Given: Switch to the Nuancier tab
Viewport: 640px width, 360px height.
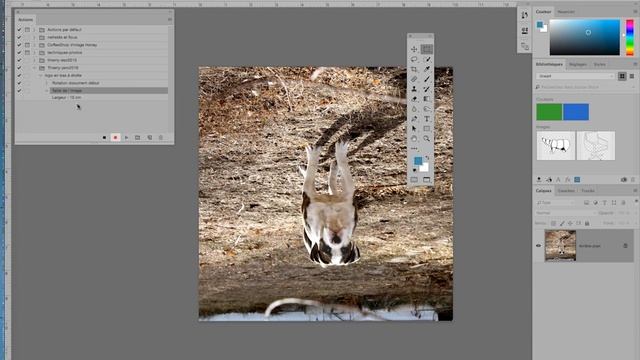Looking at the screenshot, I should pos(566,12).
